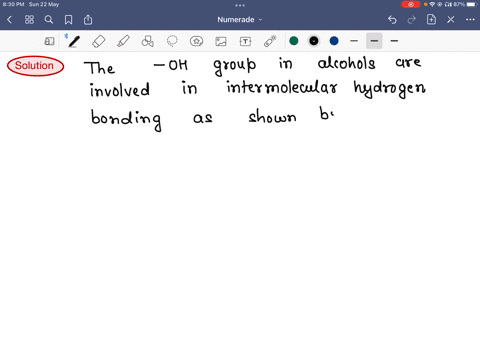Tap the red screen recording indicator
480x360 pixels.
(x=411, y=4)
